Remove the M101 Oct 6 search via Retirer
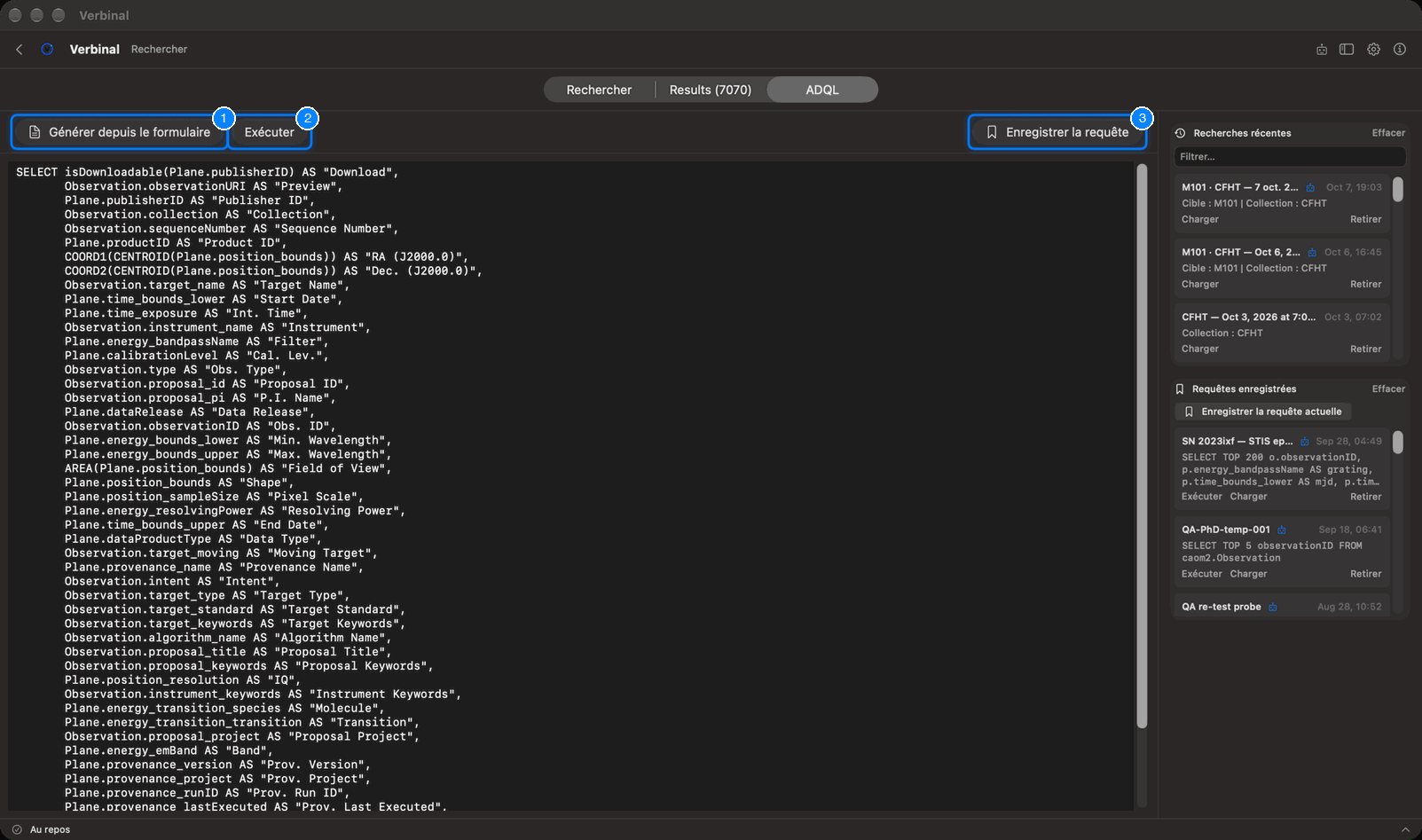The width and height of the screenshot is (1422, 840). pos(1366,284)
